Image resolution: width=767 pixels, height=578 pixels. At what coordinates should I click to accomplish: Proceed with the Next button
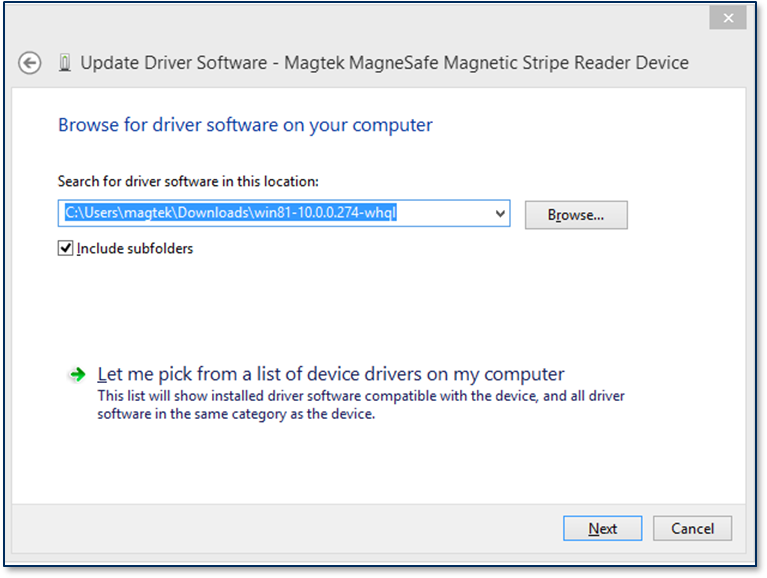click(603, 528)
